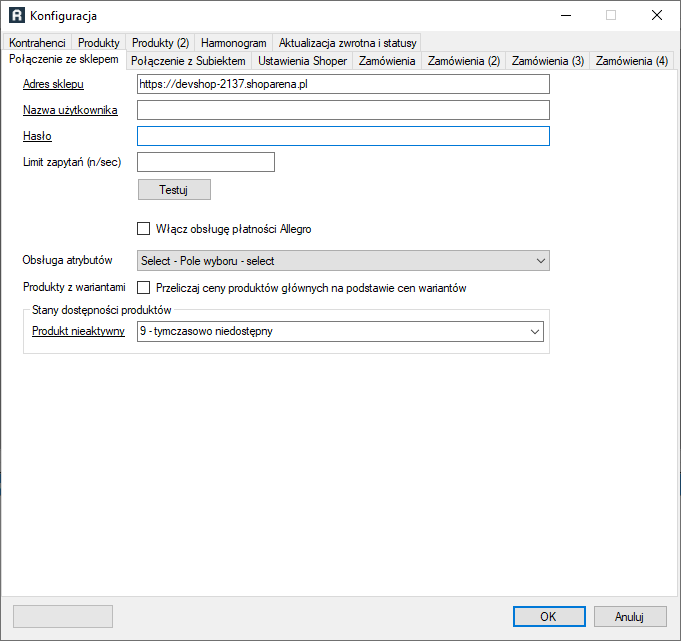Screen dimensions: 681x641
Task: Click the Produkt nieaktywny link label
Action: click(x=79, y=331)
